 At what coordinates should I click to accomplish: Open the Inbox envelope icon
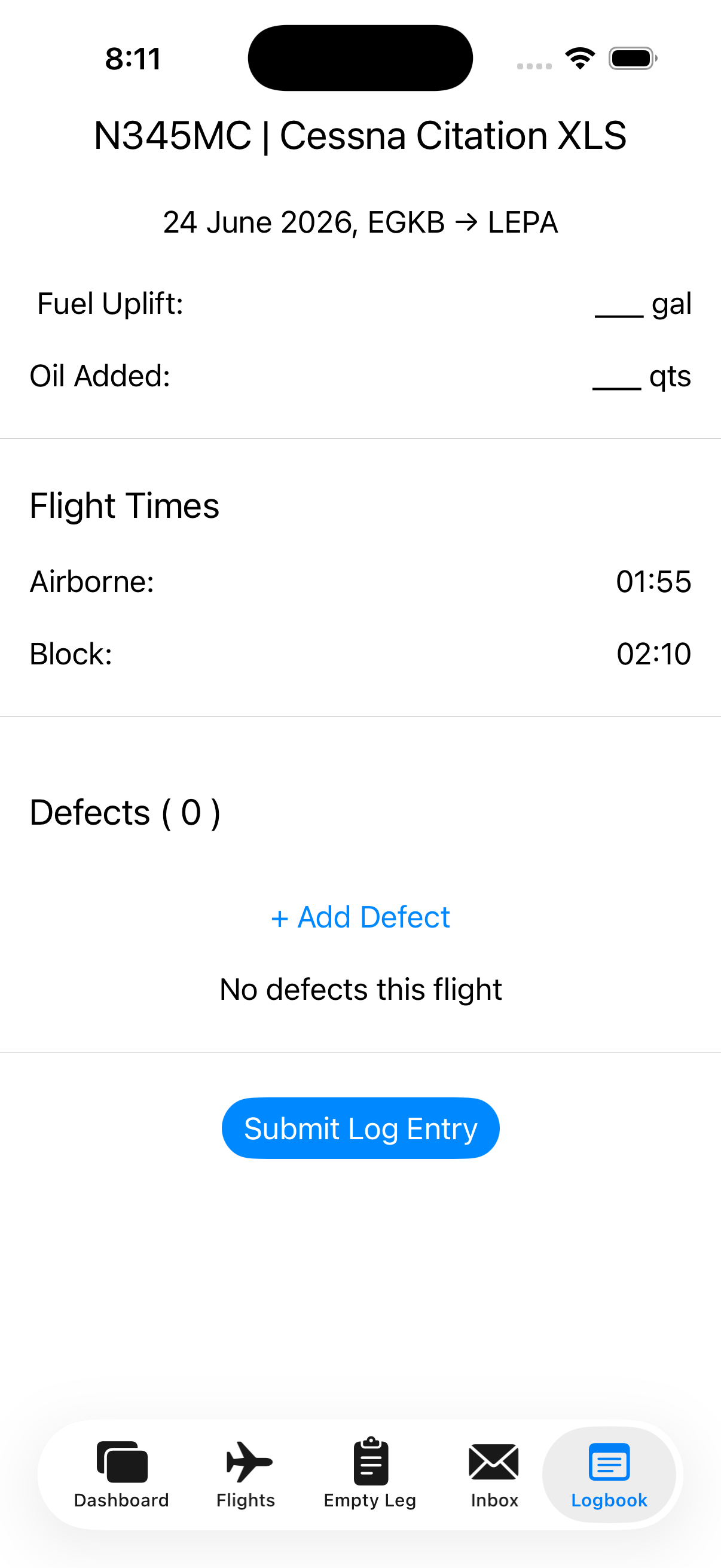493,1462
